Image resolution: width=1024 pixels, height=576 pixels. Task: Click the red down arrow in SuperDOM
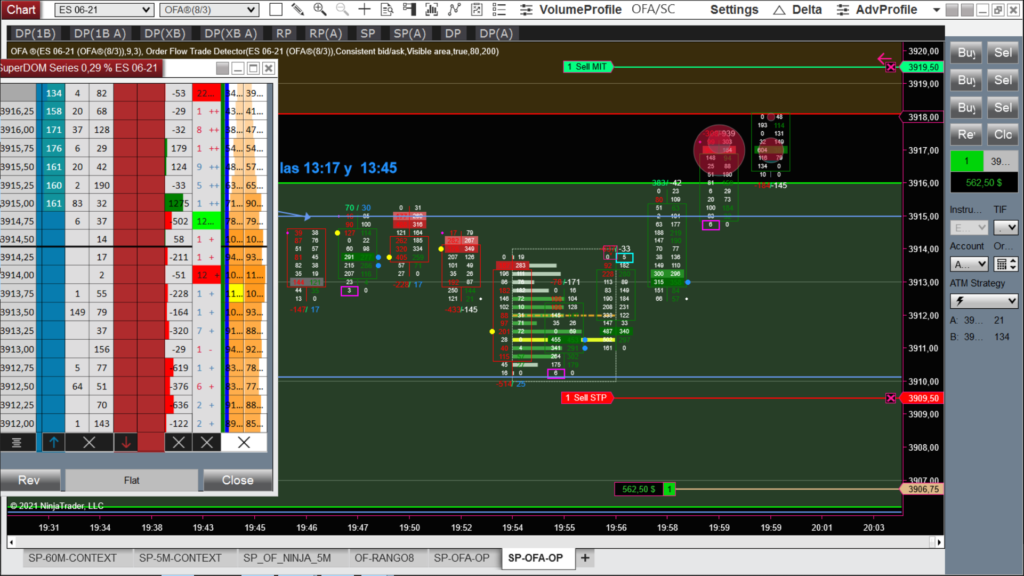[x=126, y=442]
